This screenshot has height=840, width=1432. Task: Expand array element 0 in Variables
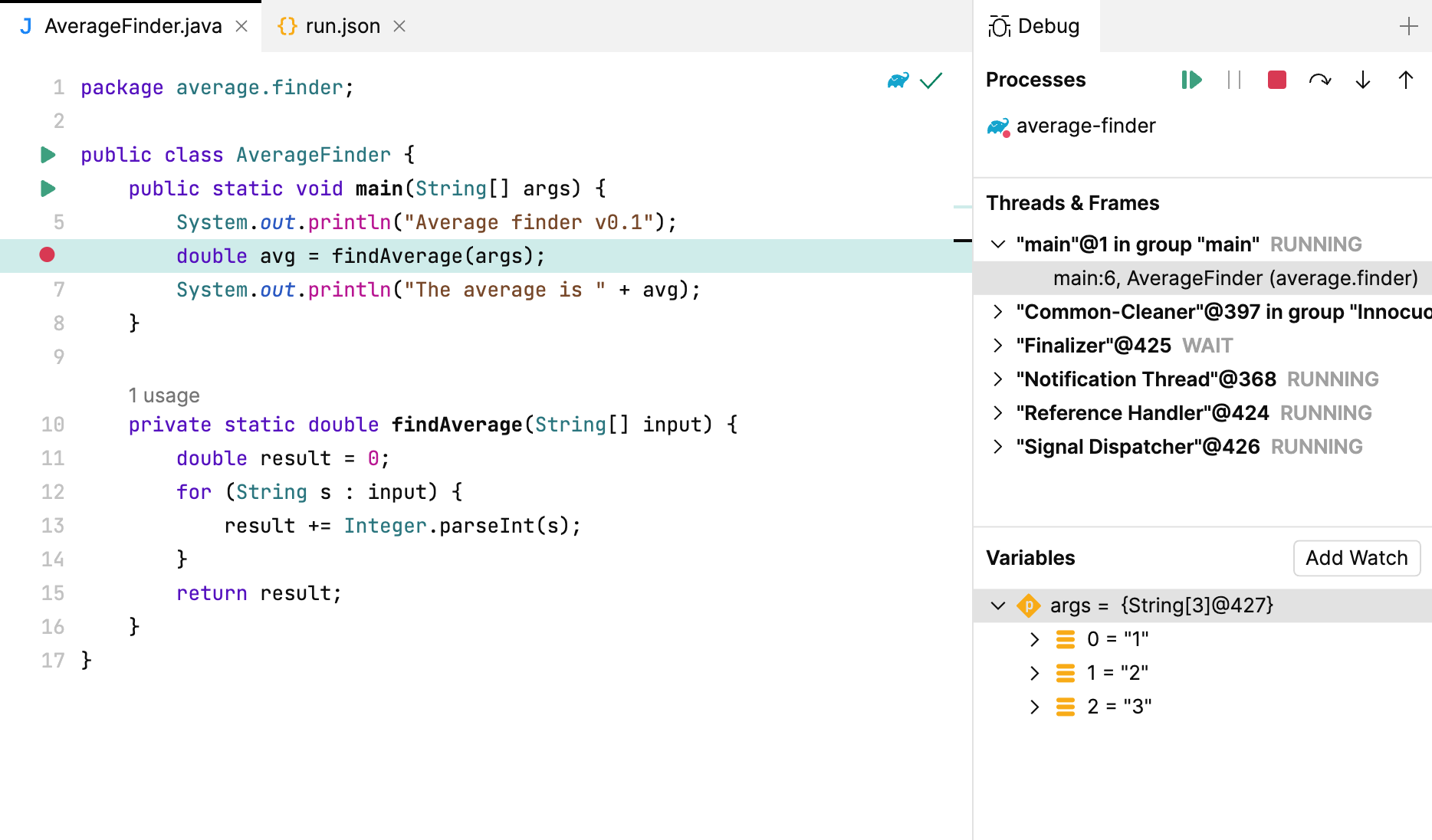pos(1035,638)
